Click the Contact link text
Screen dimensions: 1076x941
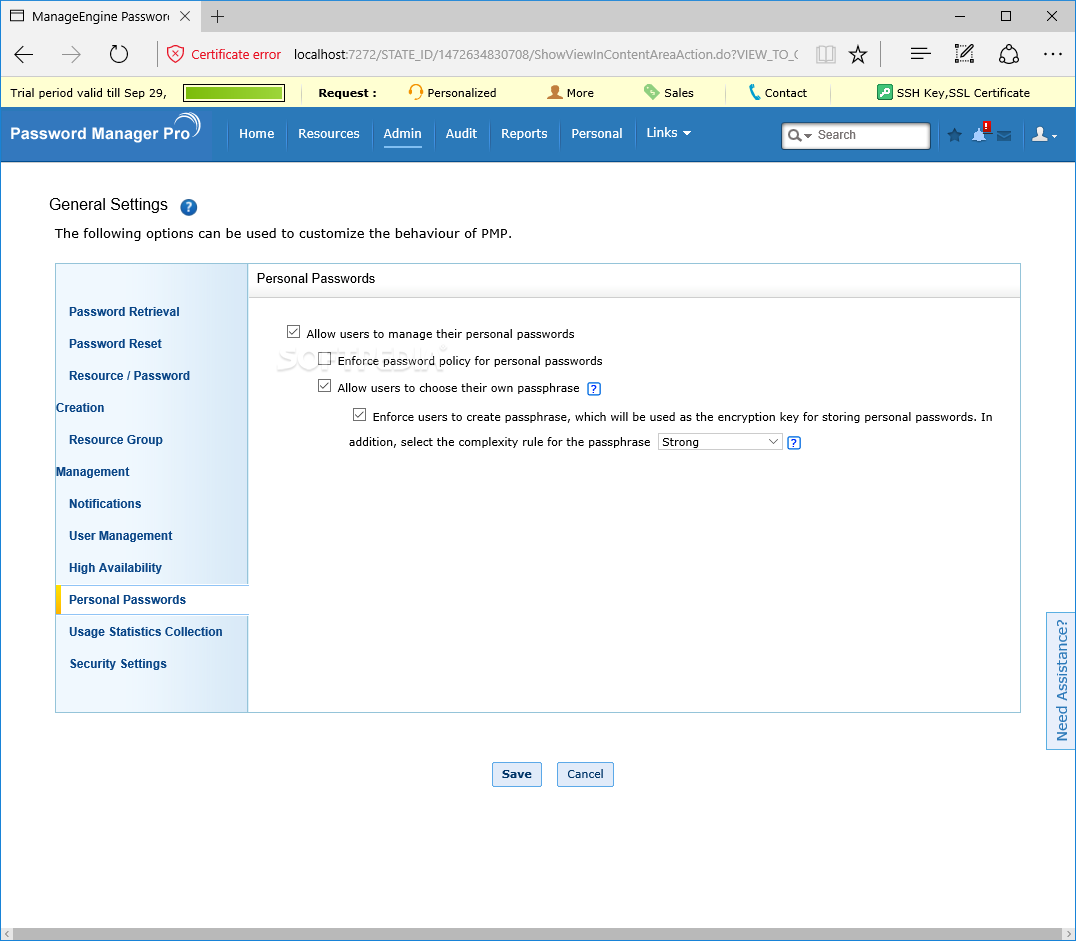point(786,93)
